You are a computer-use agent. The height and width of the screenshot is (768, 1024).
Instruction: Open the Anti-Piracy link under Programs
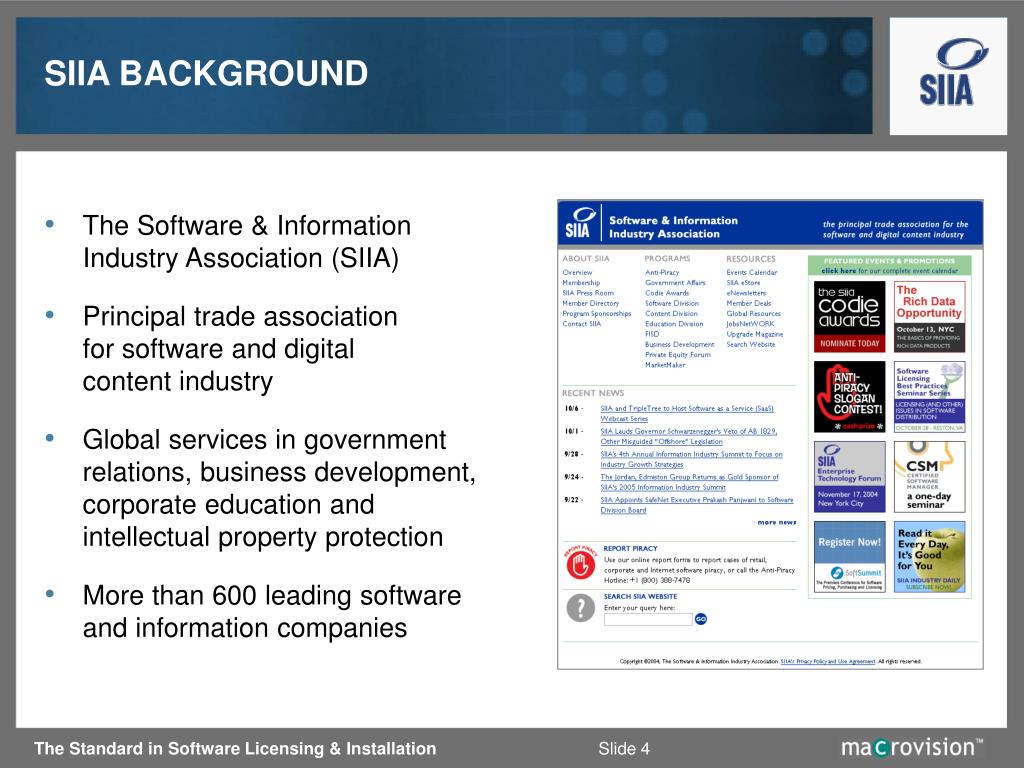point(662,272)
